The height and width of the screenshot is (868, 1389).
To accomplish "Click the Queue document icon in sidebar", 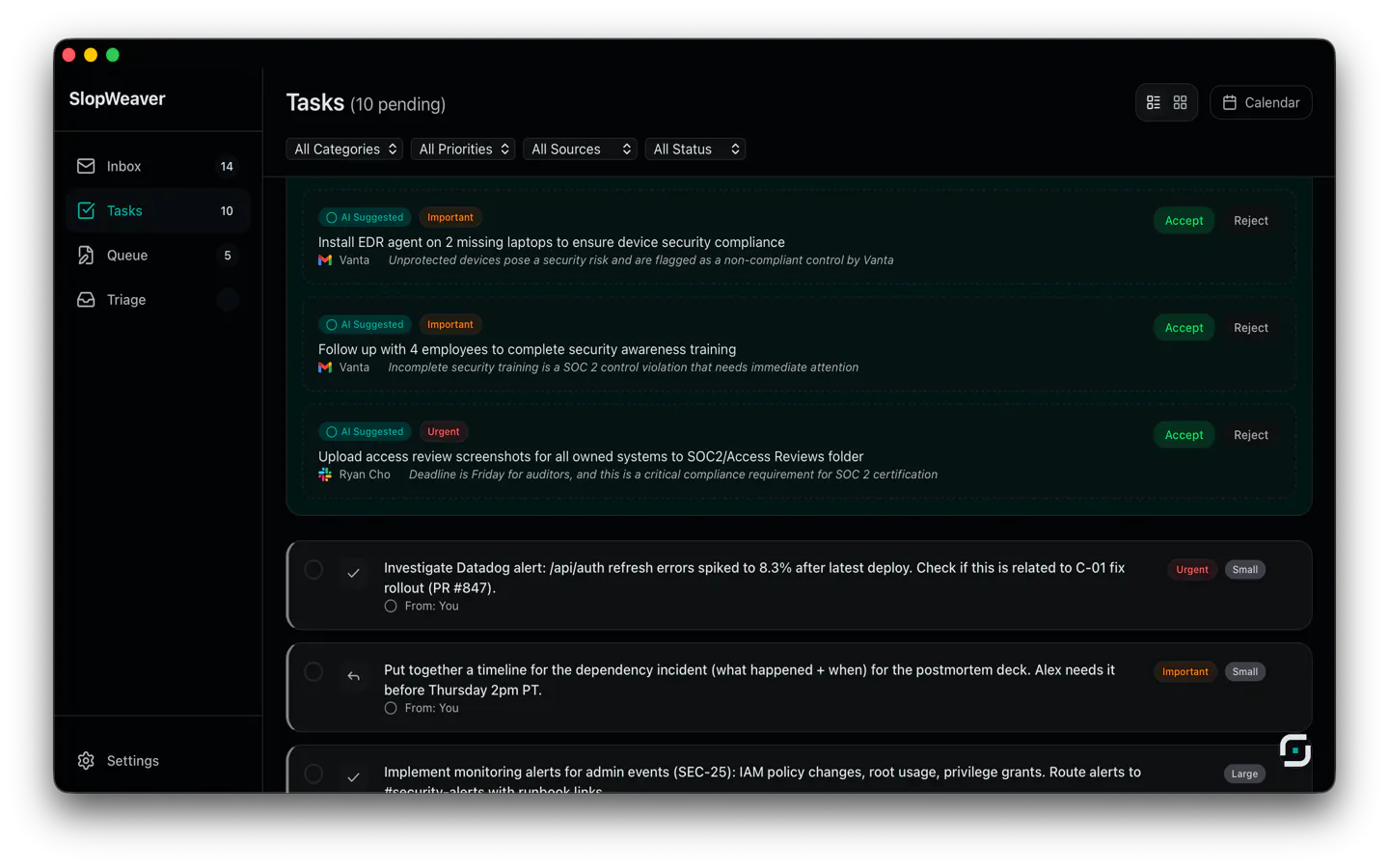I will (x=86, y=255).
